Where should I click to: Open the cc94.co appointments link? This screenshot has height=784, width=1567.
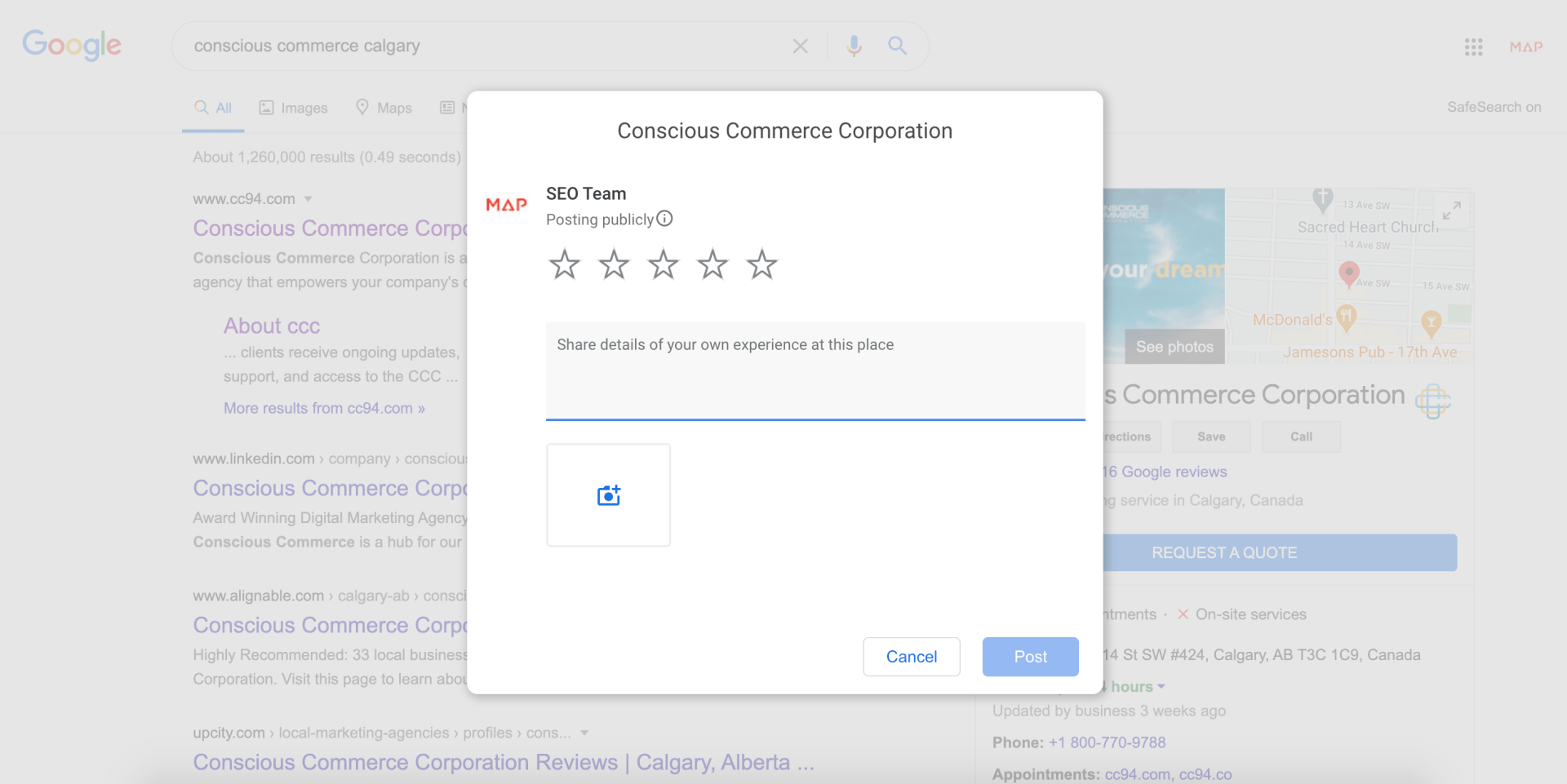(1205, 774)
